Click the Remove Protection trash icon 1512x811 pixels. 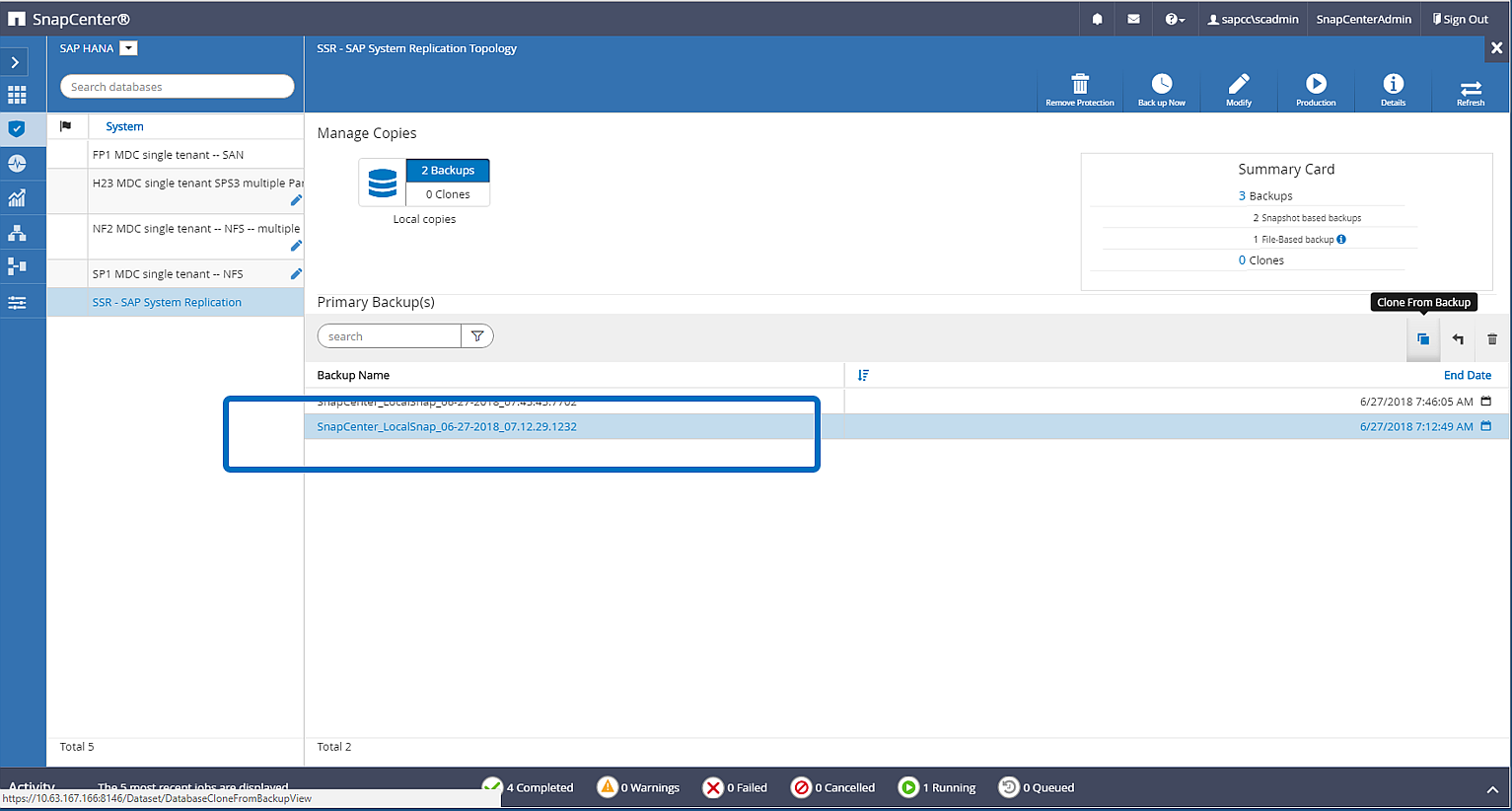(1080, 84)
